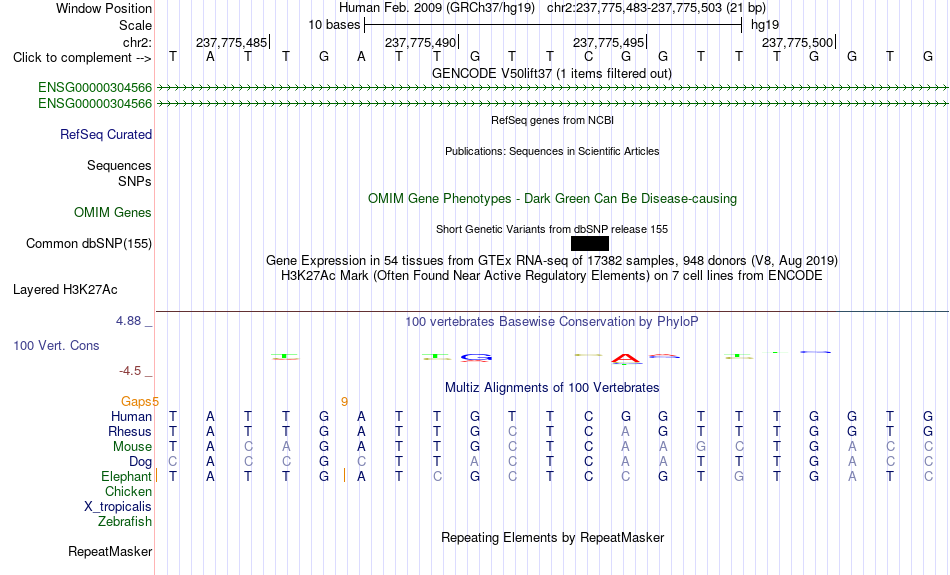
Task: Open the RefSeq Curated track label
Action: tap(106, 135)
